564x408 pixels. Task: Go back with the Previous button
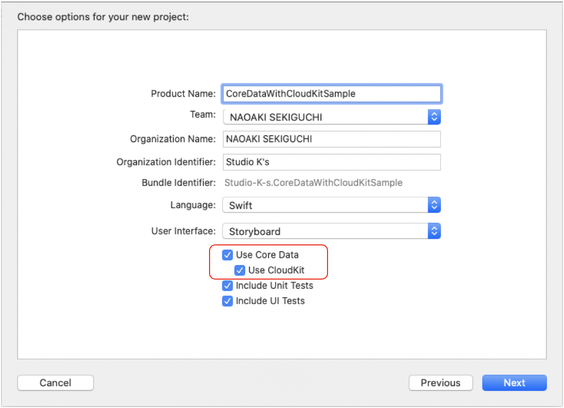coord(441,383)
